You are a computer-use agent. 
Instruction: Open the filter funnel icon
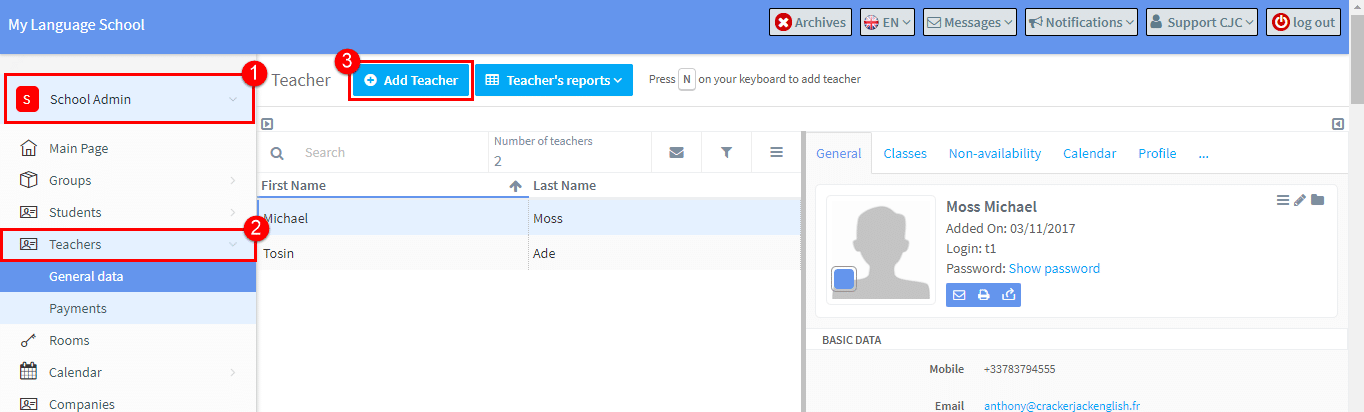[727, 153]
